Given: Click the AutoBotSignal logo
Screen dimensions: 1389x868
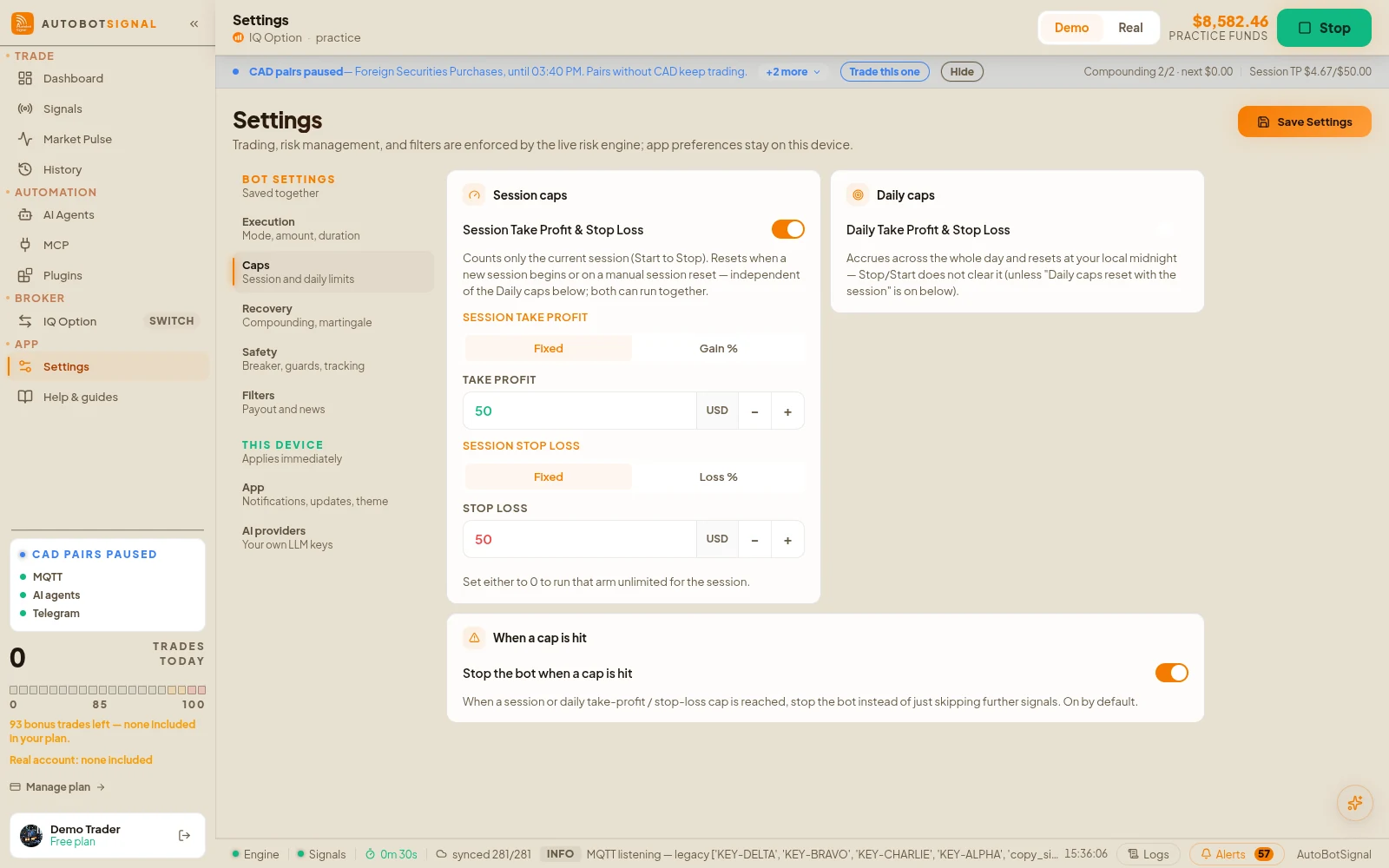Looking at the screenshot, I should [x=23, y=23].
